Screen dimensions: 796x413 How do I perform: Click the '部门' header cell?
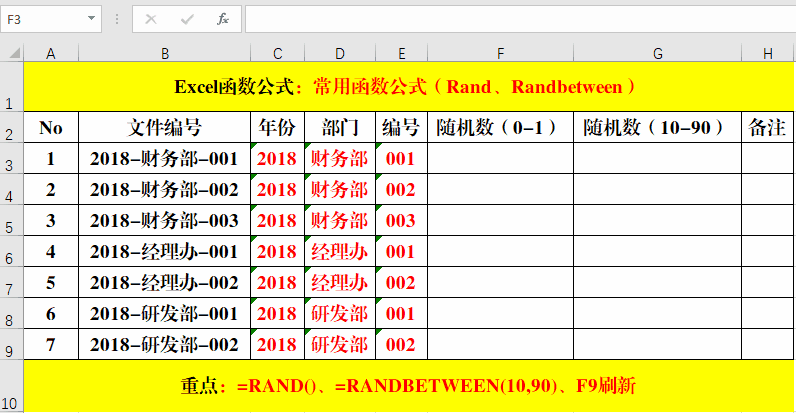click(x=340, y=127)
